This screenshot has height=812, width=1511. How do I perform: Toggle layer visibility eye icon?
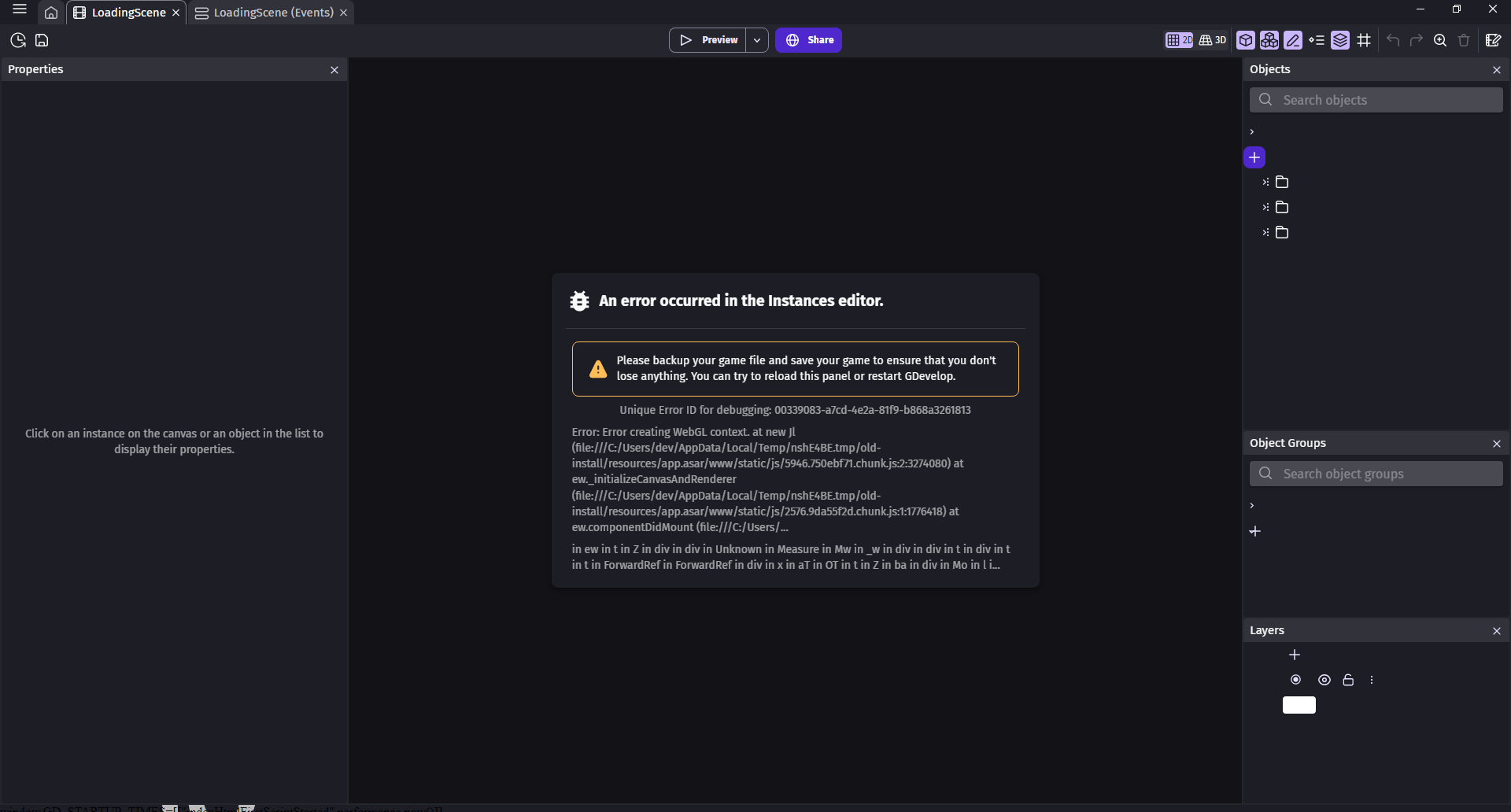click(x=1324, y=680)
